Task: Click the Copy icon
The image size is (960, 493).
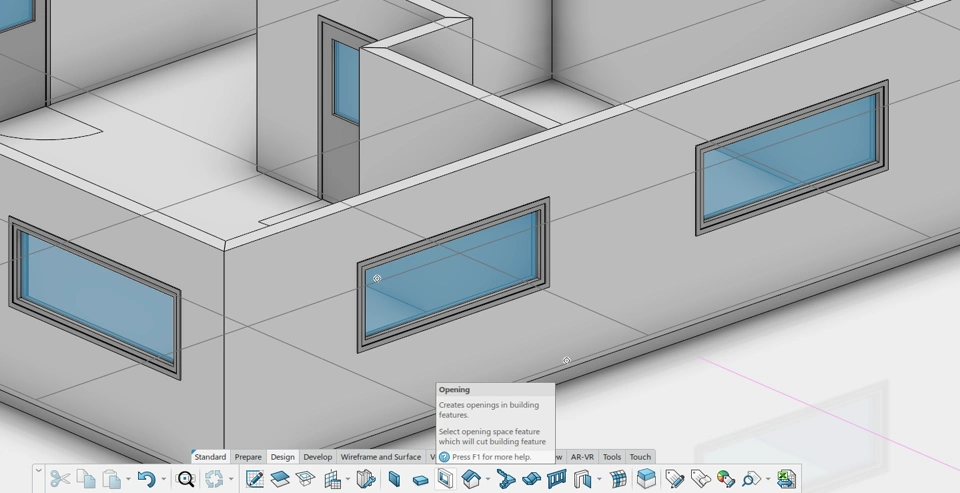Action: click(x=86, y=478)
